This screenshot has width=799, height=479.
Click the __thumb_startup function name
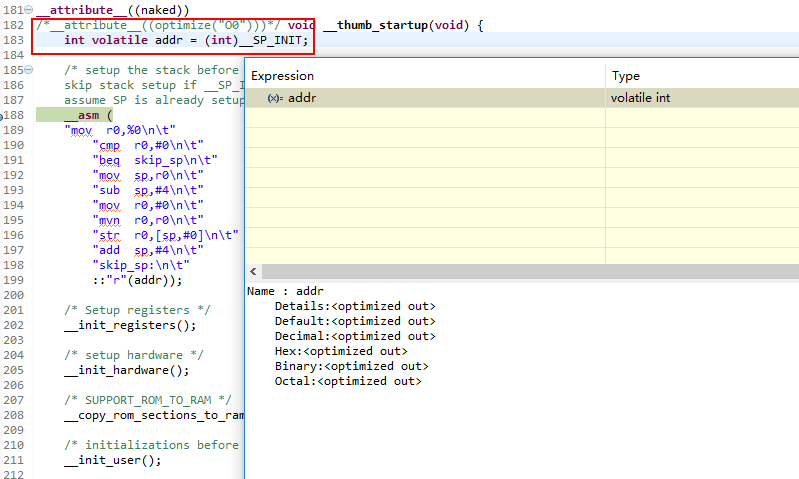376,25
